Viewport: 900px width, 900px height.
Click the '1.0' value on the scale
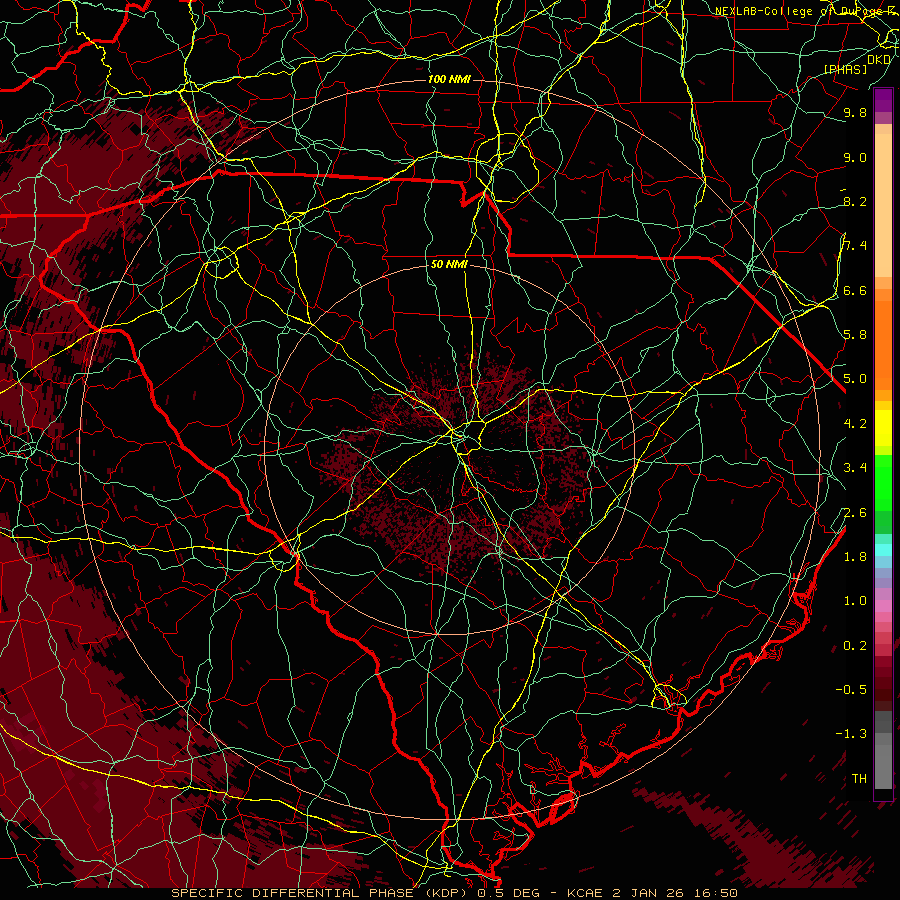pos(855,601)
